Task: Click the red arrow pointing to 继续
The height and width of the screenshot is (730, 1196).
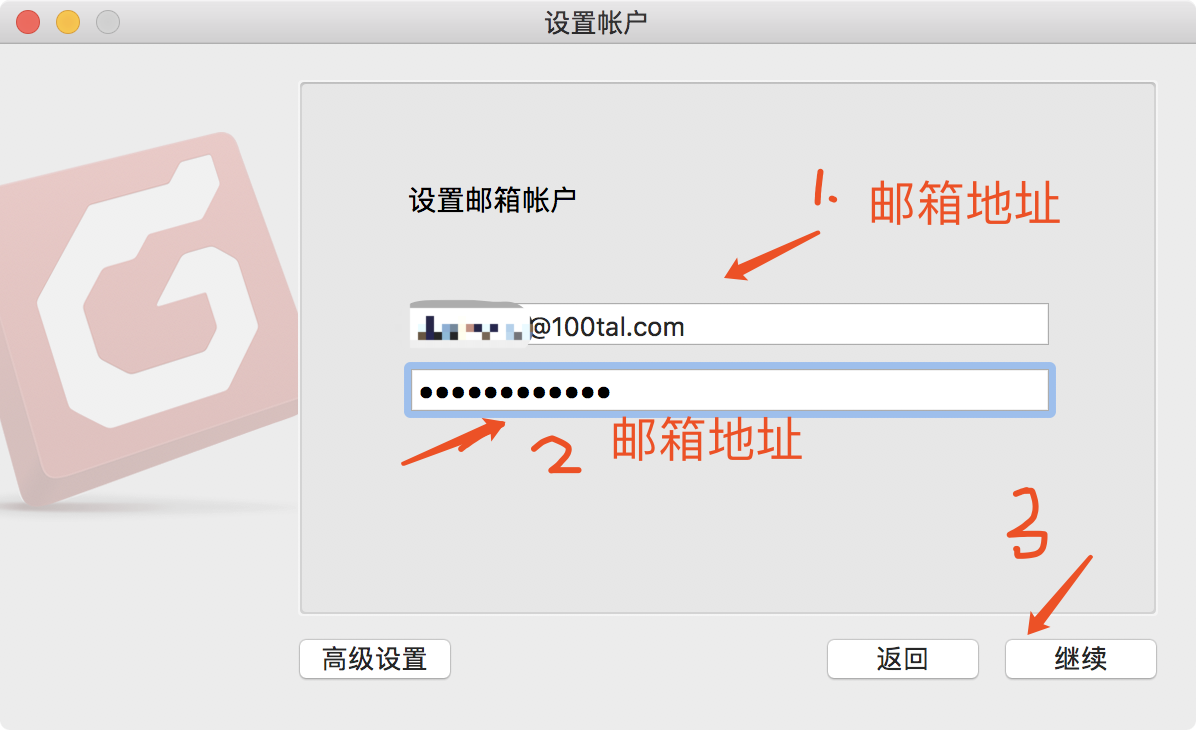Action: pos(1059,595)
